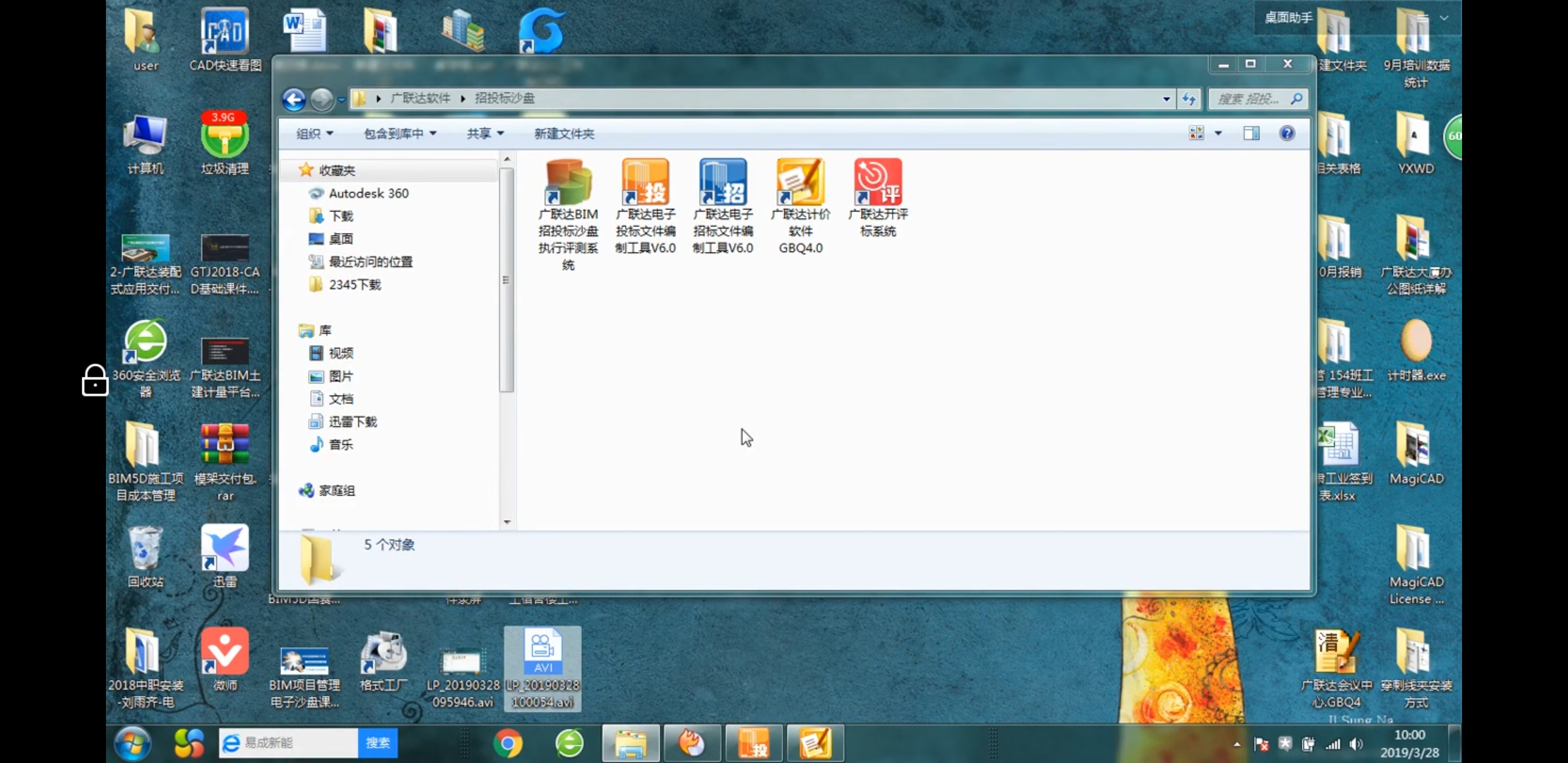Select 迅雷 desktop icon
Viewport: 1568px width, 763px height.
[225, 557]
